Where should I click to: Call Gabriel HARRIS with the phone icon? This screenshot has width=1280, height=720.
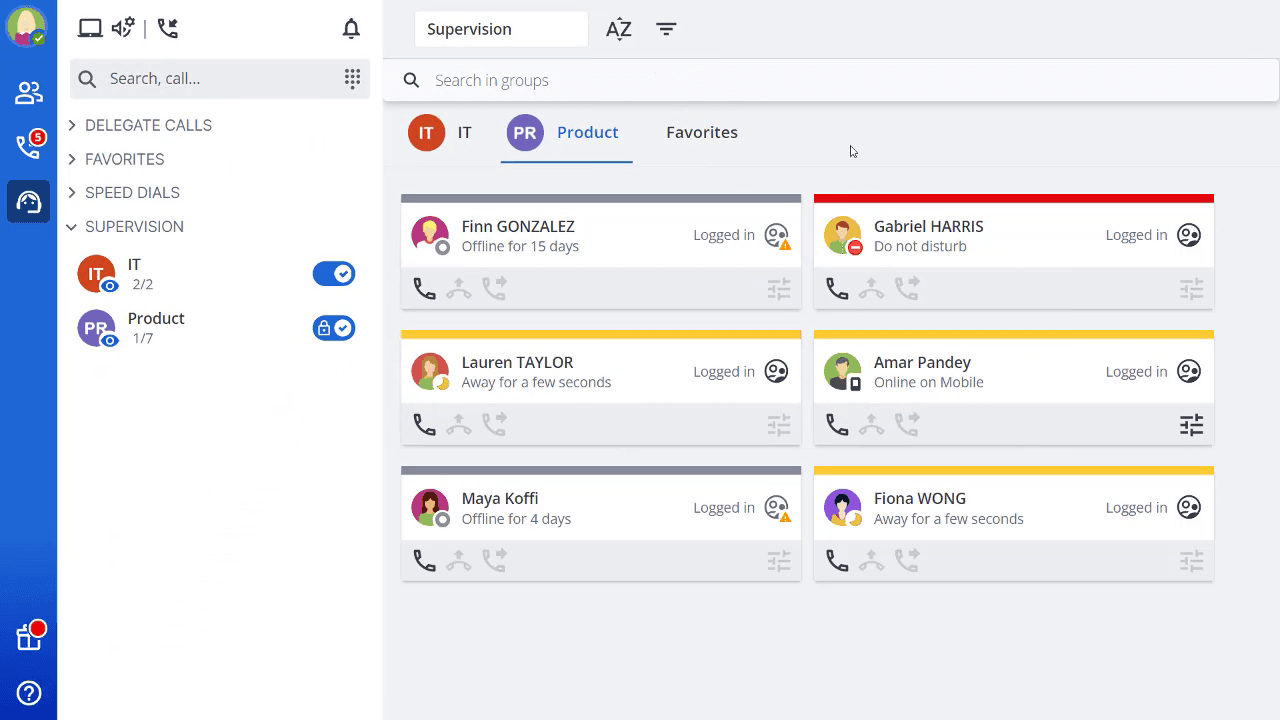[x=837, y=288]
